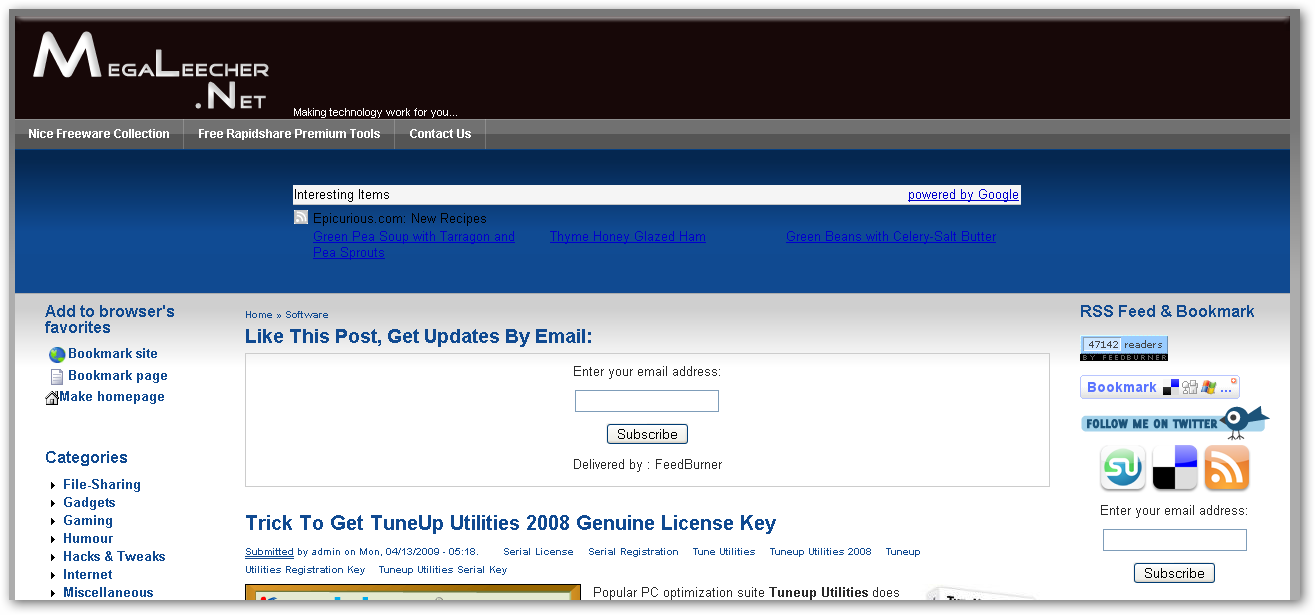
Task: Open the Delicious bookmark icon
Action: 1174,468
